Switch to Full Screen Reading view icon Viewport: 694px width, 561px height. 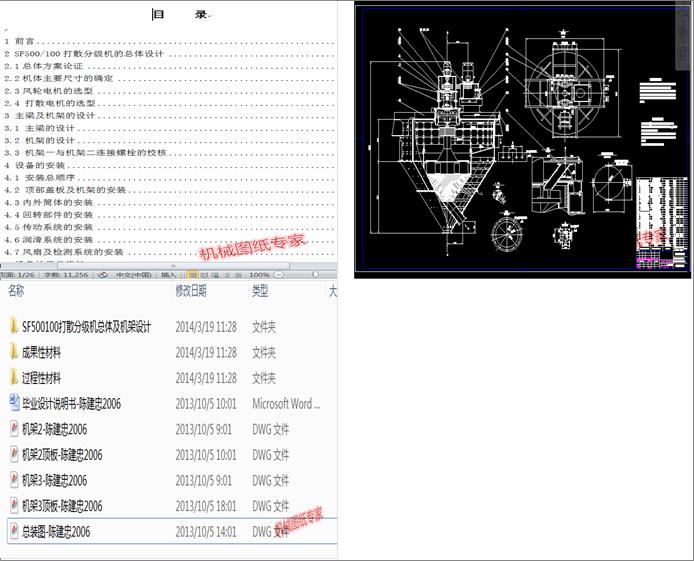pyautogui.click(x=205, y=275)
